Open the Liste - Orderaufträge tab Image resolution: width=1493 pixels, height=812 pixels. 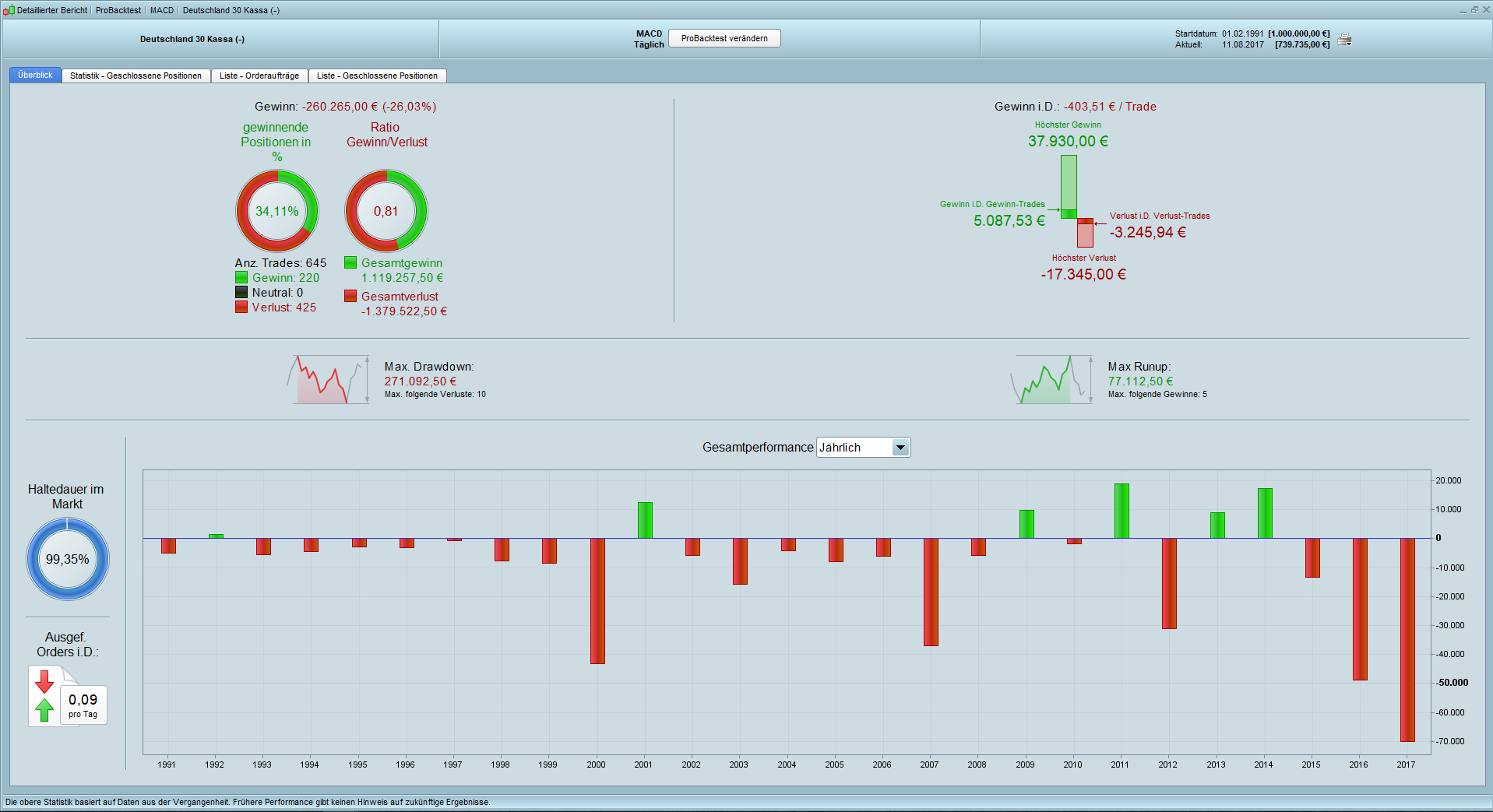pyautogui.click(x=259, y=76)
